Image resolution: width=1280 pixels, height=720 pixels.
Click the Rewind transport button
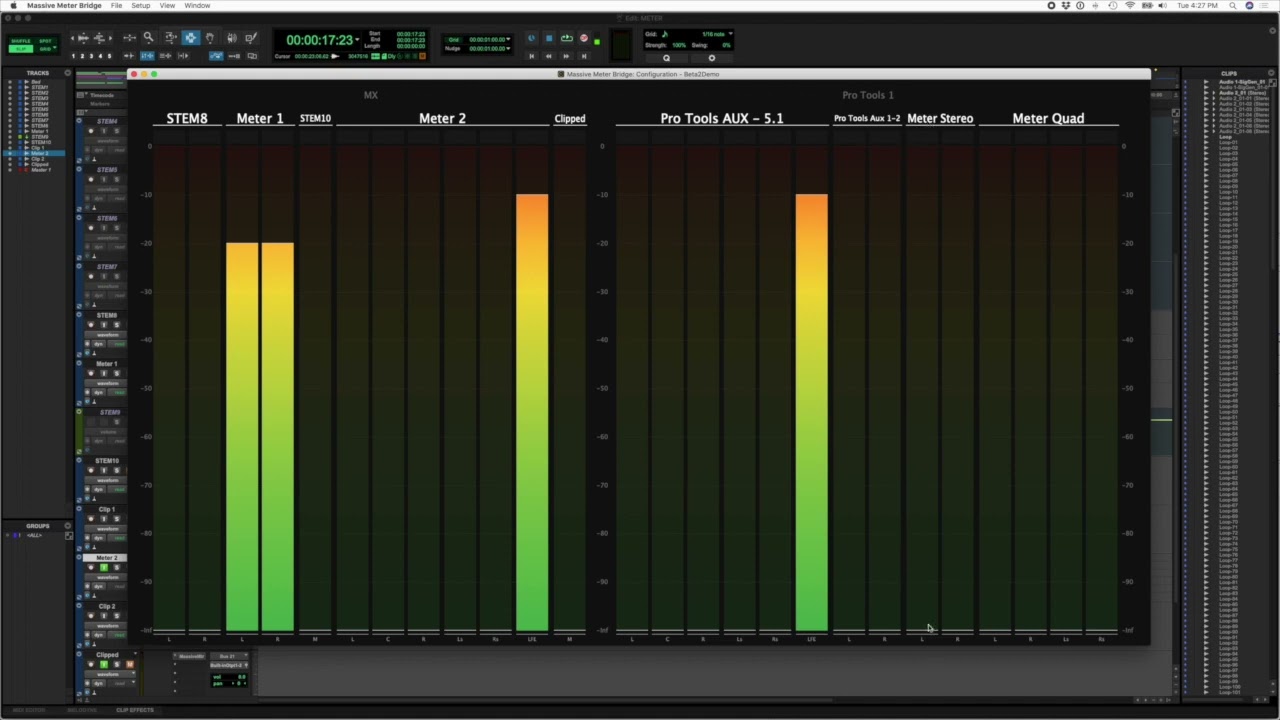[x=548, y=56]
